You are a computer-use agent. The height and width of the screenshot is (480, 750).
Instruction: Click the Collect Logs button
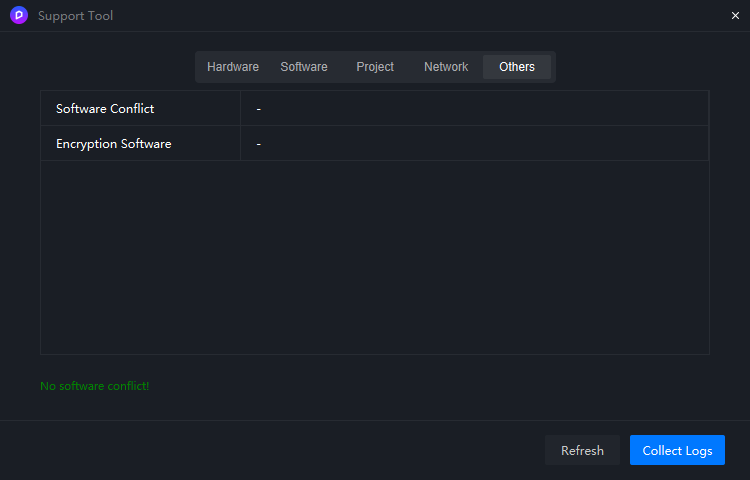point(677,450)
